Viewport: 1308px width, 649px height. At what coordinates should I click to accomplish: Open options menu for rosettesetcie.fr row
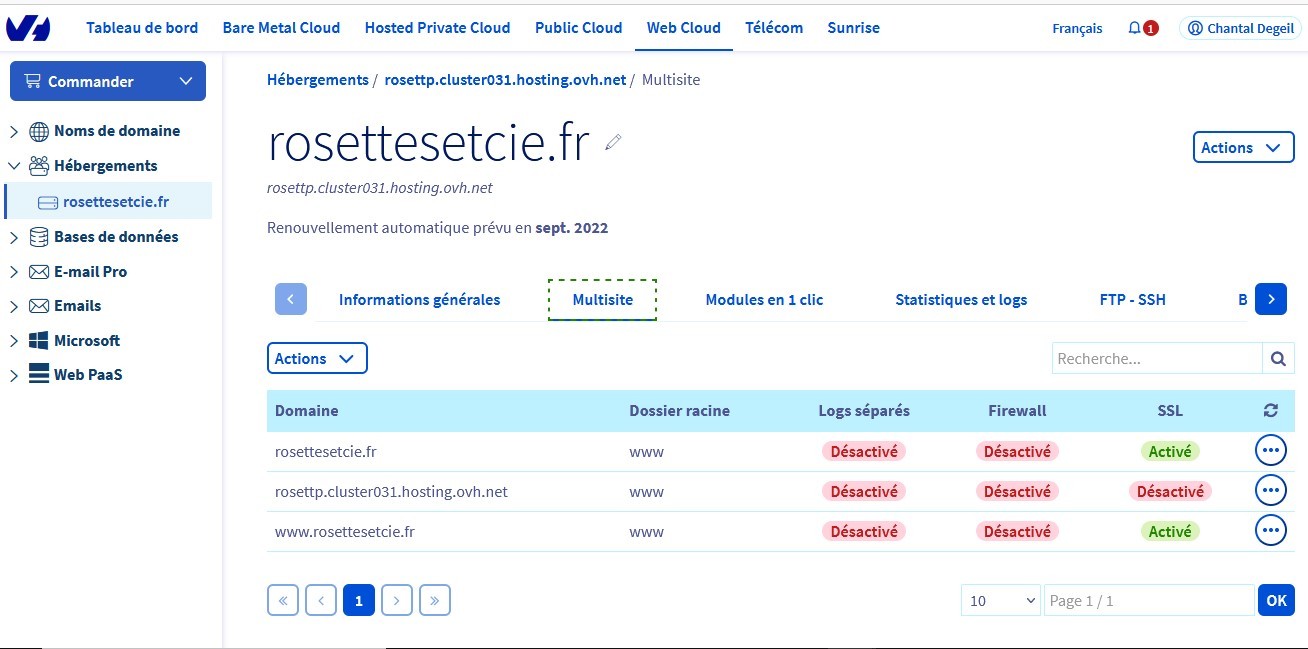(x=1270, y=451)
